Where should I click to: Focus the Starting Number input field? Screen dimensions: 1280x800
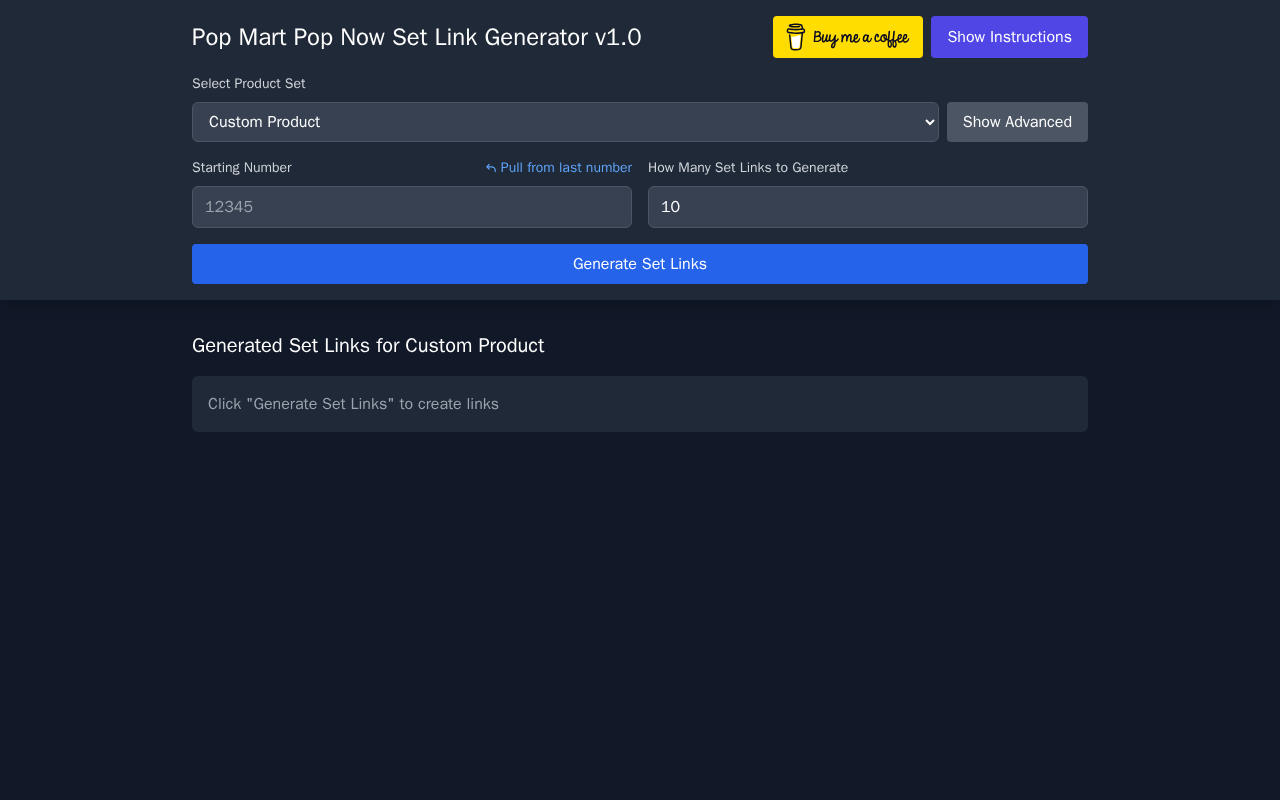411,207
